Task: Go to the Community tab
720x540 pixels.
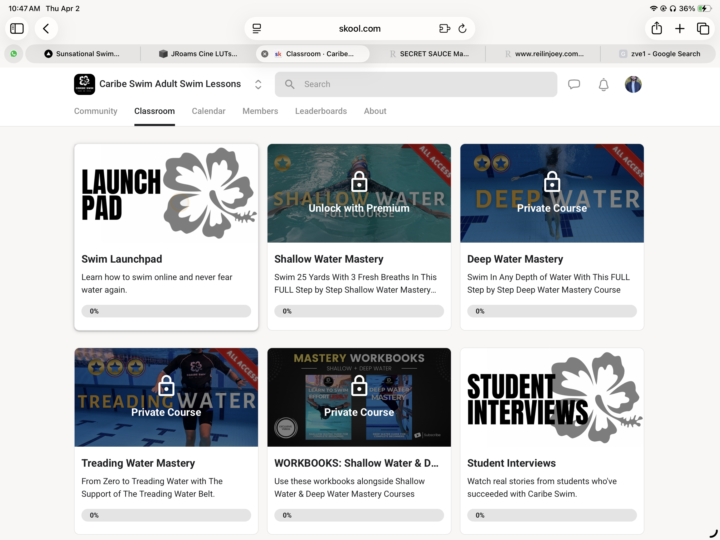Action: (x=96, y=111)
